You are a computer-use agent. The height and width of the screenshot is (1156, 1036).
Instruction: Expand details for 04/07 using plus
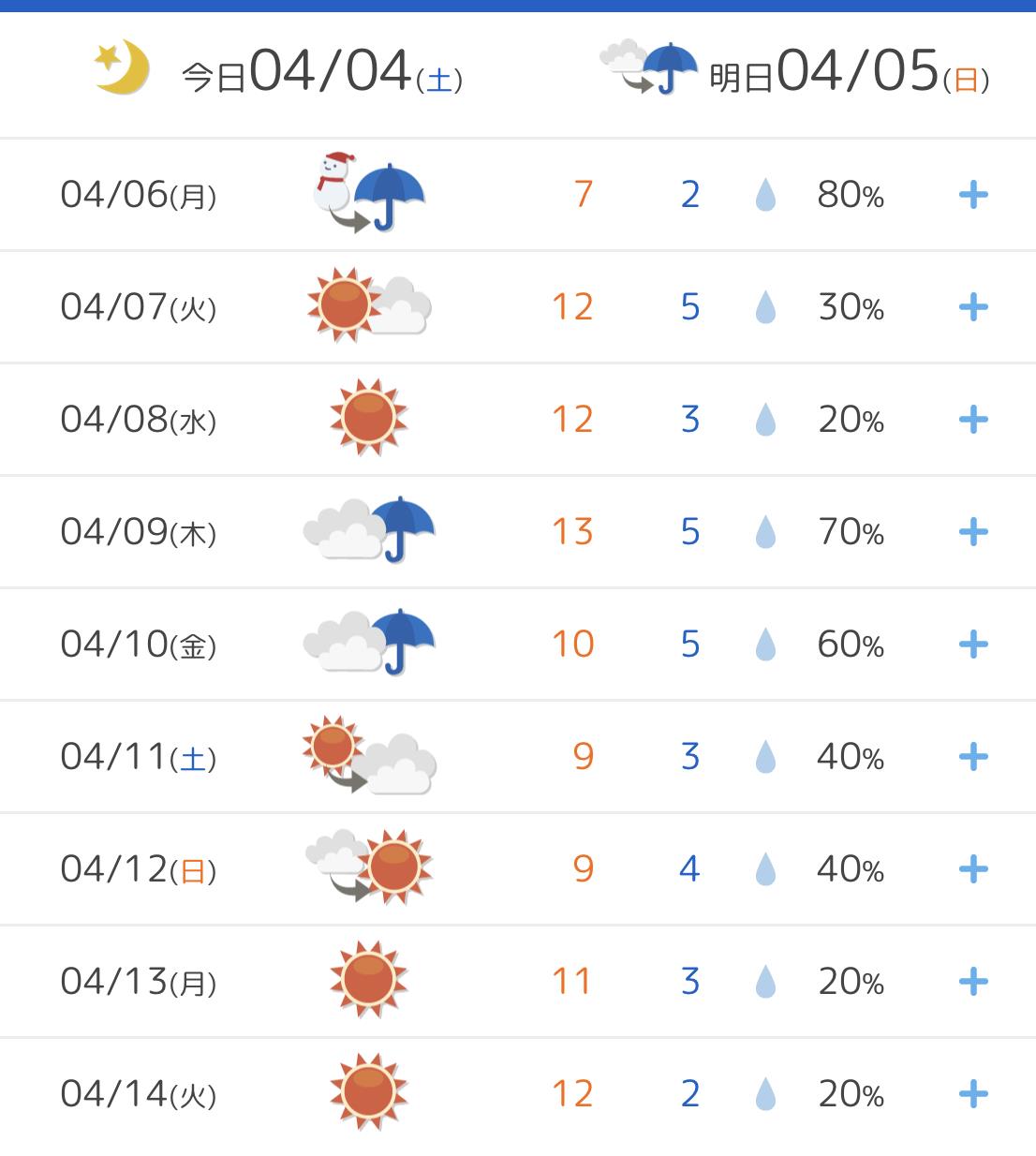pyautogui.click(x=973, y=307)
